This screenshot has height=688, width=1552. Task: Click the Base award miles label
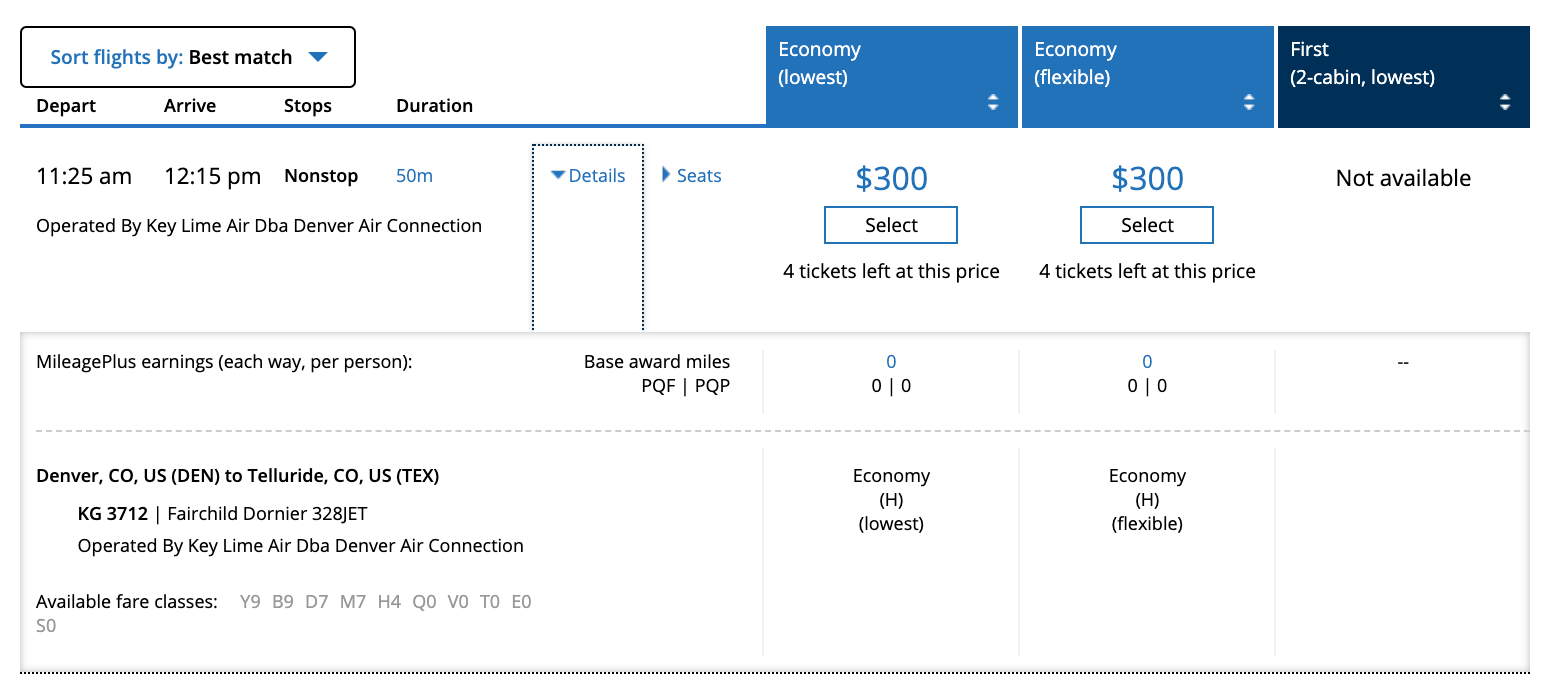point(657,362)
